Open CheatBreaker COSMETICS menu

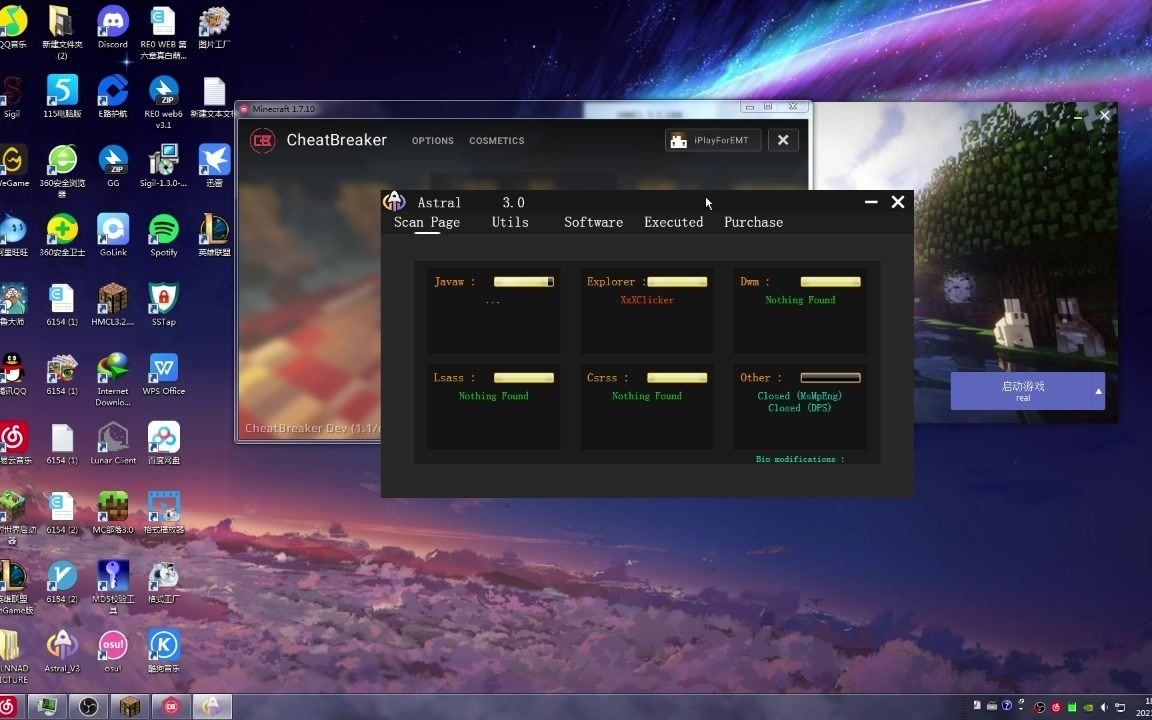pos(497,140)
